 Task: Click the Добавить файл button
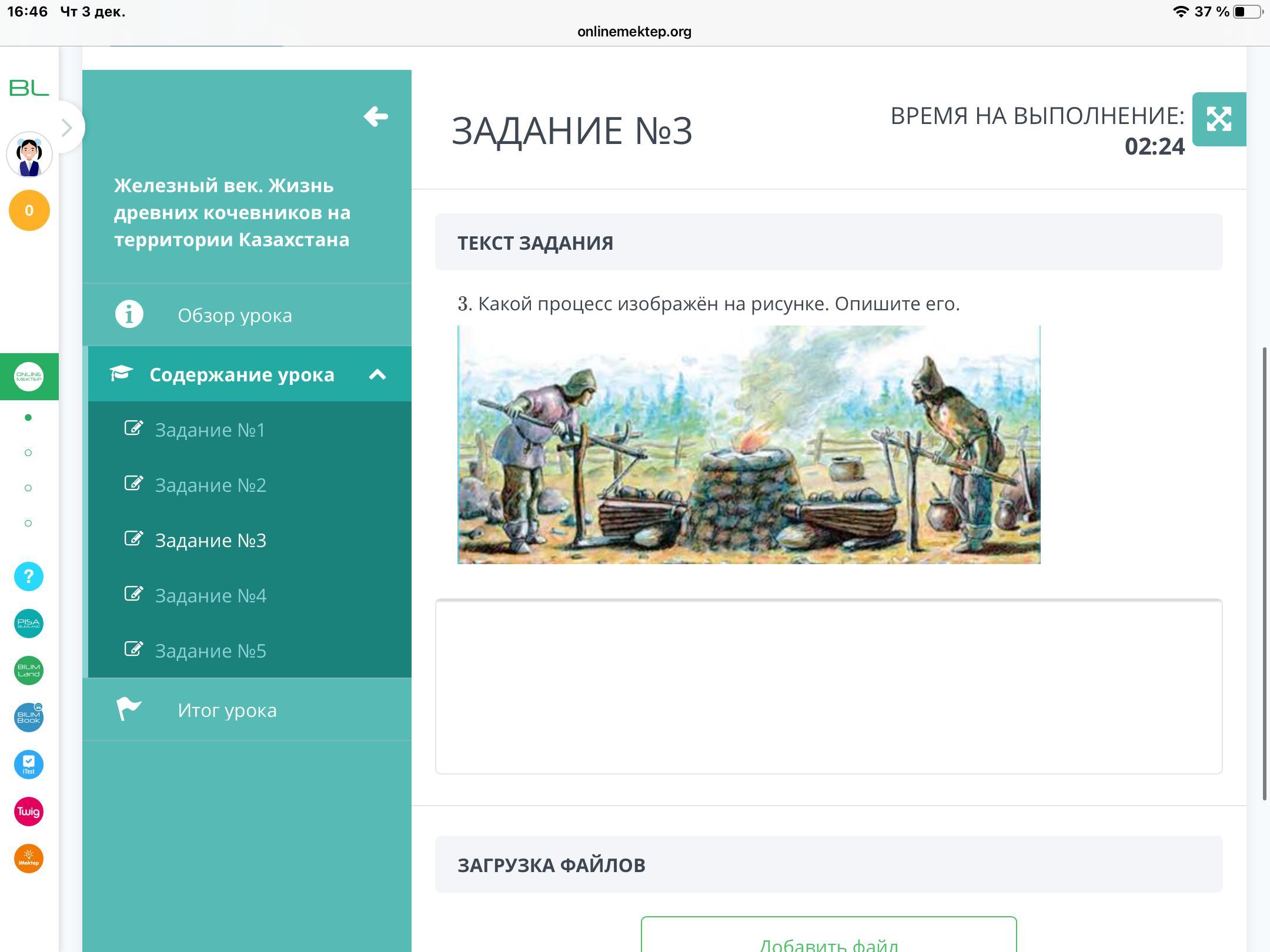coord(828,939)
